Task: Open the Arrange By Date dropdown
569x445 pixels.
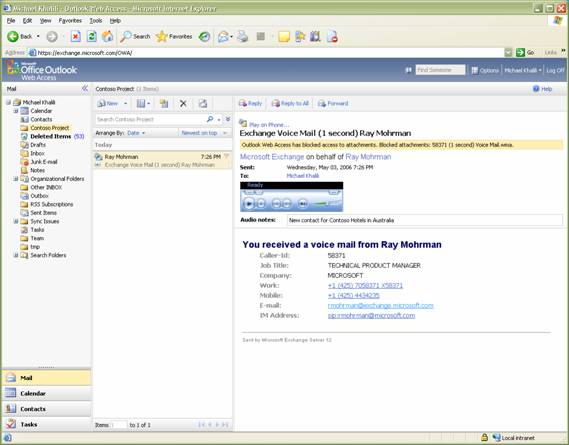Action: pyautogui.click(x=136, y=133)
